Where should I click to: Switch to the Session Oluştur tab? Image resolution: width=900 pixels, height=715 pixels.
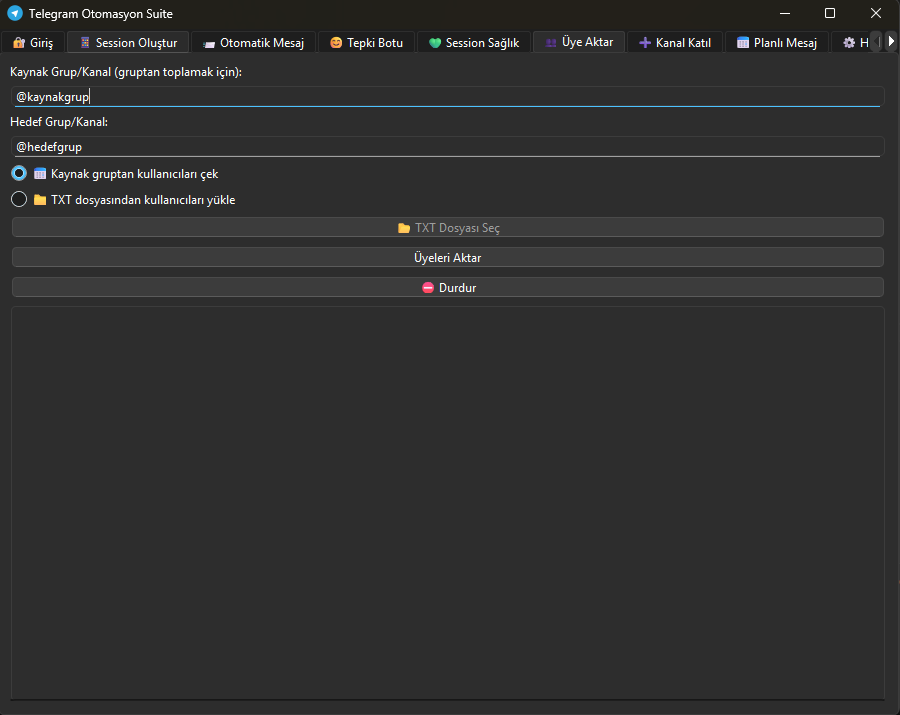pyautogui.click(x=128, y=42)
